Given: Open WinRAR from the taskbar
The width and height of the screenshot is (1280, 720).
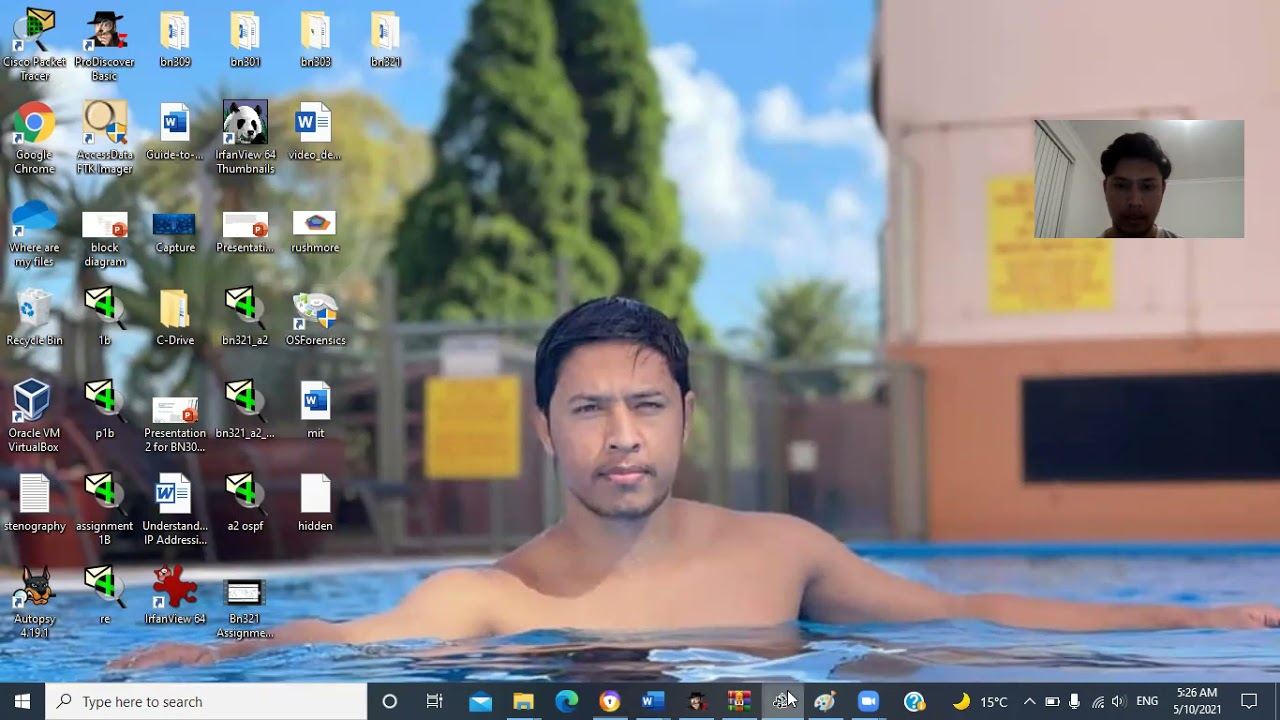Looking at the screenshot, I should [x=739, y=701].
